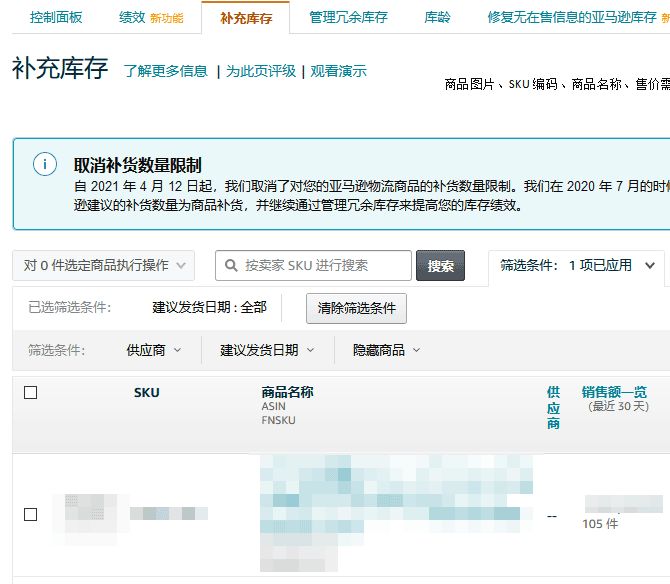The width and height of the screenshot is (670, 584).
Task: Click the 清除筛选条件 button
Action: click(356, 308)
